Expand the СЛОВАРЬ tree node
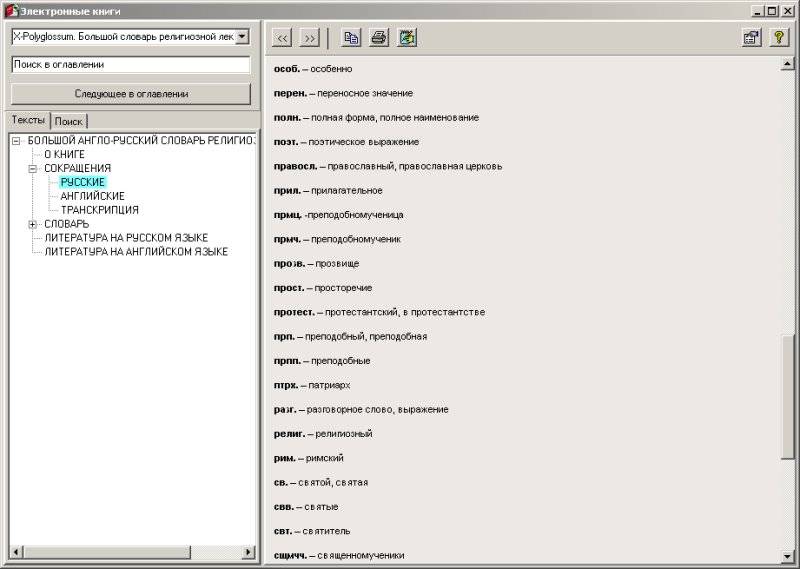This screenshot has width=800, height=569. tap(33, 224)
